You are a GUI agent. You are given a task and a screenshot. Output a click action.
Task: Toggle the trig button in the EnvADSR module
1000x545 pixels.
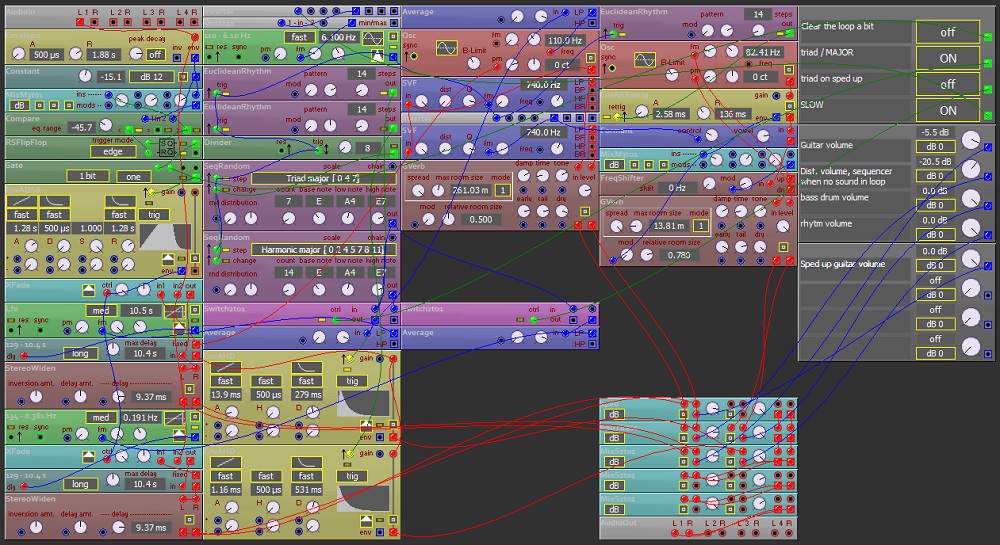pos(154,215)
